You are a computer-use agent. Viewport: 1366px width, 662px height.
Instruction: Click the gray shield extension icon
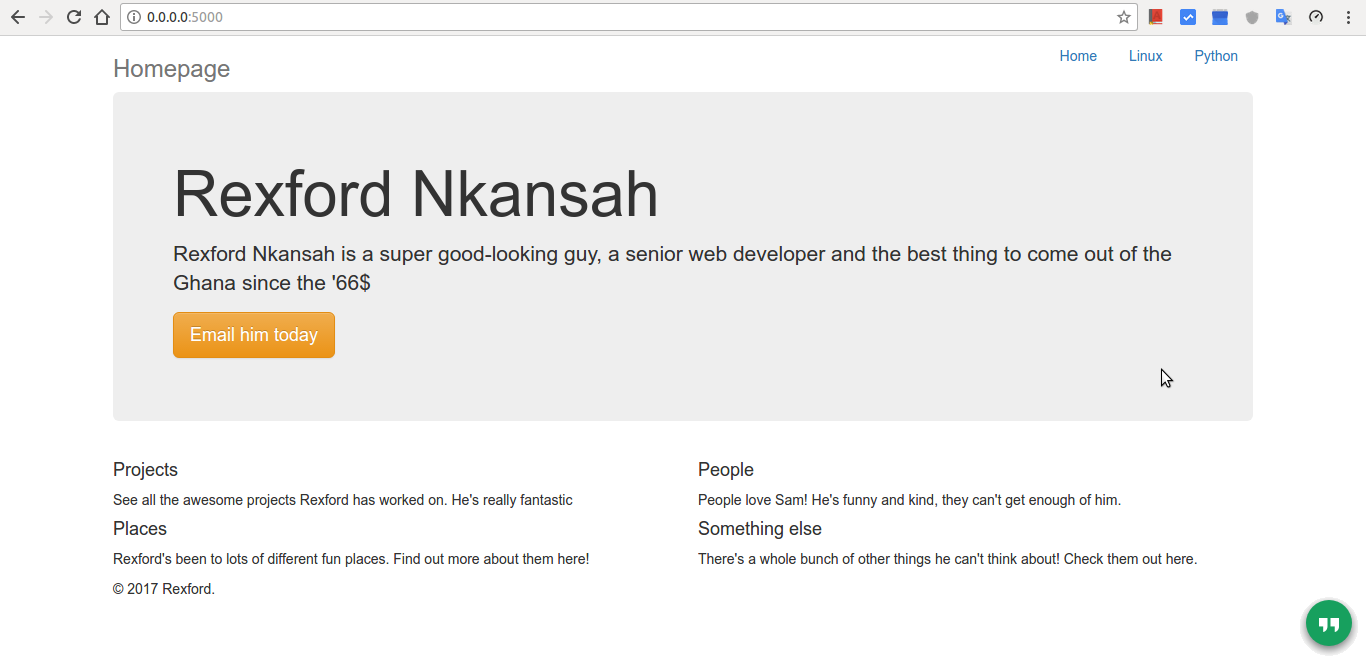tap(1252, 17)
